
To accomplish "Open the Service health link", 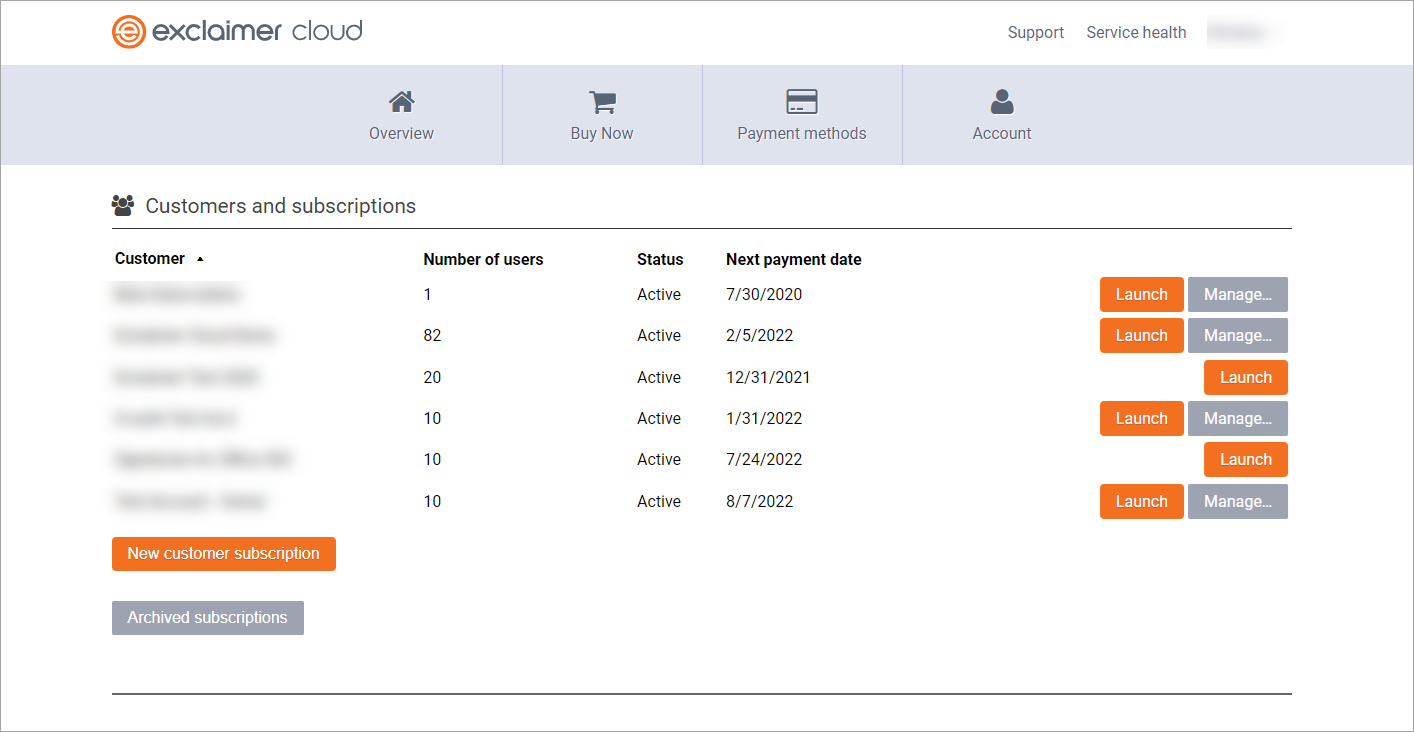I will coord(1136,33).
